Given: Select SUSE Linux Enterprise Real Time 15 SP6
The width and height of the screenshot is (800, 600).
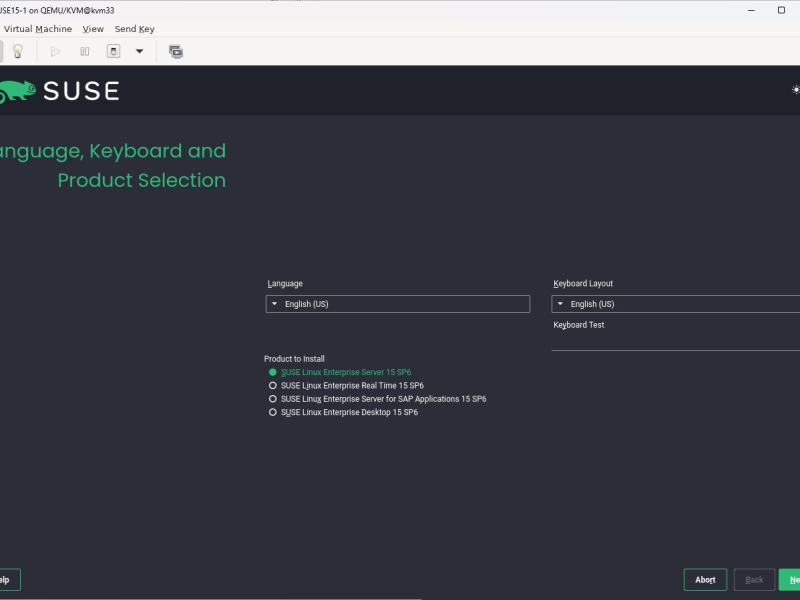Looking at the screenshot, I should (x=346, y=386).
